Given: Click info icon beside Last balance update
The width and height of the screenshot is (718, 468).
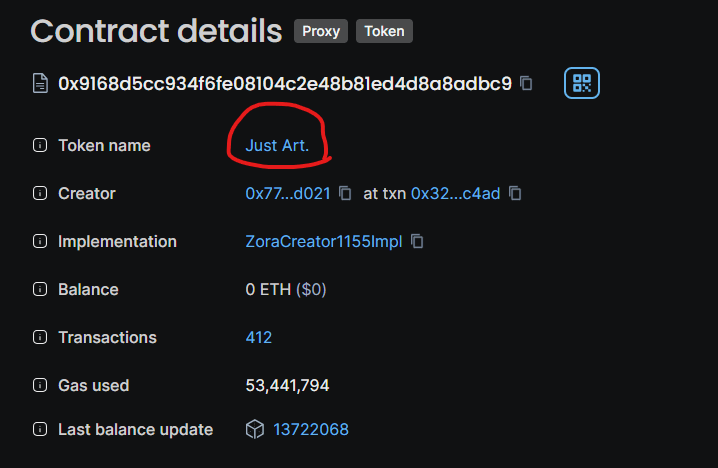Looking at the screenshot, I should (40, 429).
